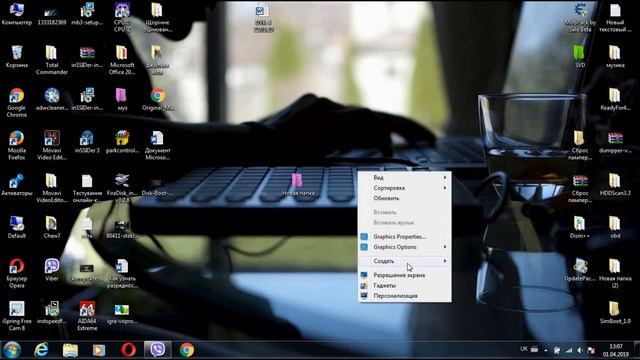Select the adwcleaner desktop icon

pyautogui.click(x=52, y=99)
